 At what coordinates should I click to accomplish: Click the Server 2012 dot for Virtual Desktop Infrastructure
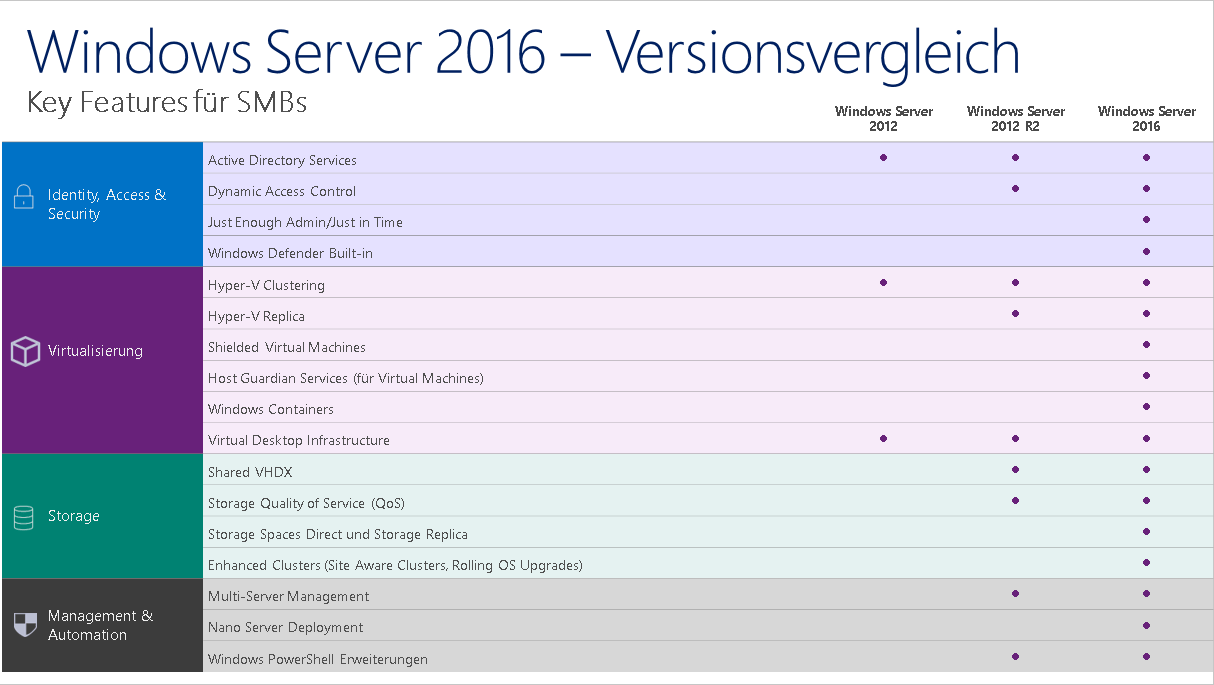883,438
